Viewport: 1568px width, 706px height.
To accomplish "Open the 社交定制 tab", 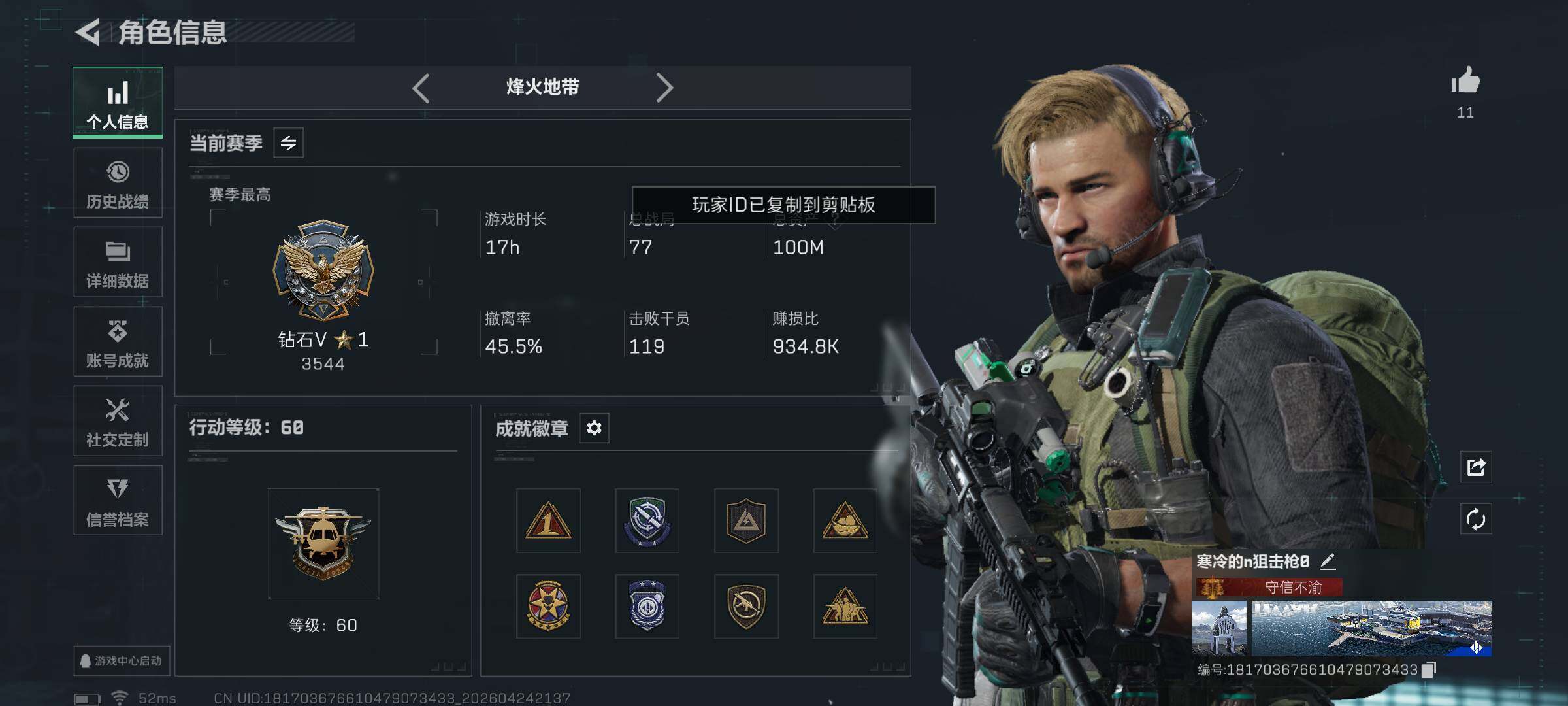I will click(118, 421).
